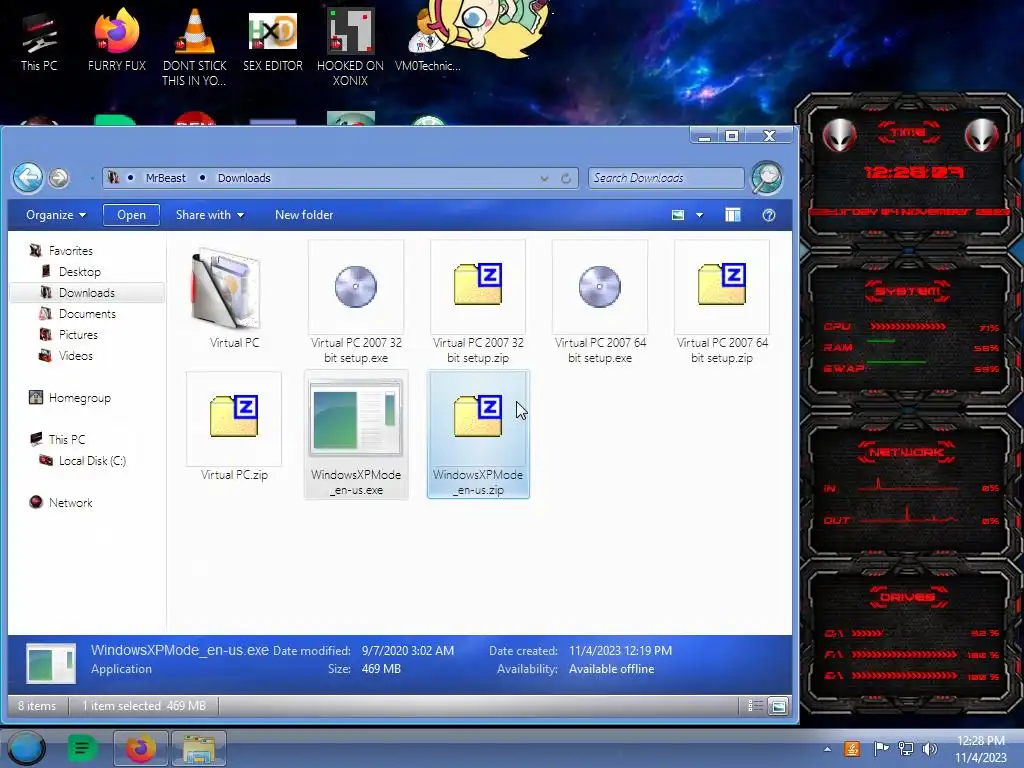
Task: Click the Forward navigation arrow
Action: (x=59, y=178)
